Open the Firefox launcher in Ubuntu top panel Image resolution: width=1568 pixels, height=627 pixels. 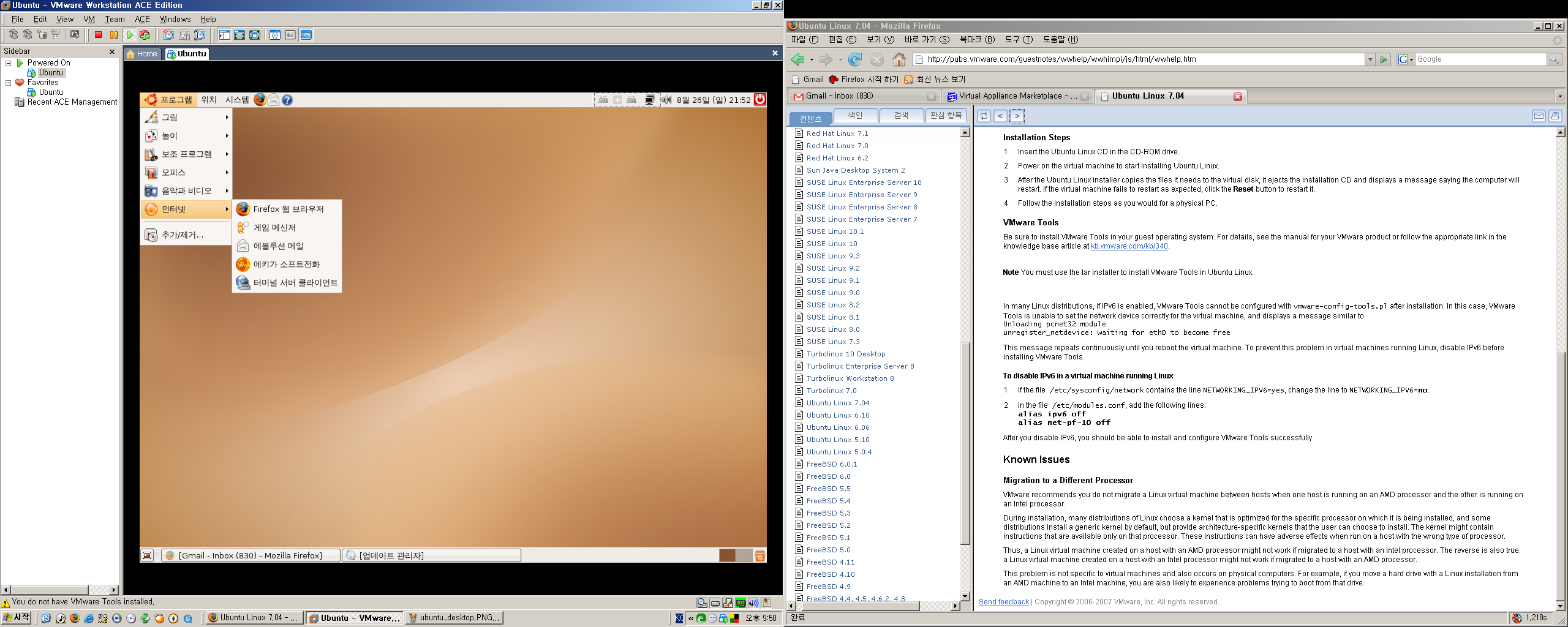point(260,99)
